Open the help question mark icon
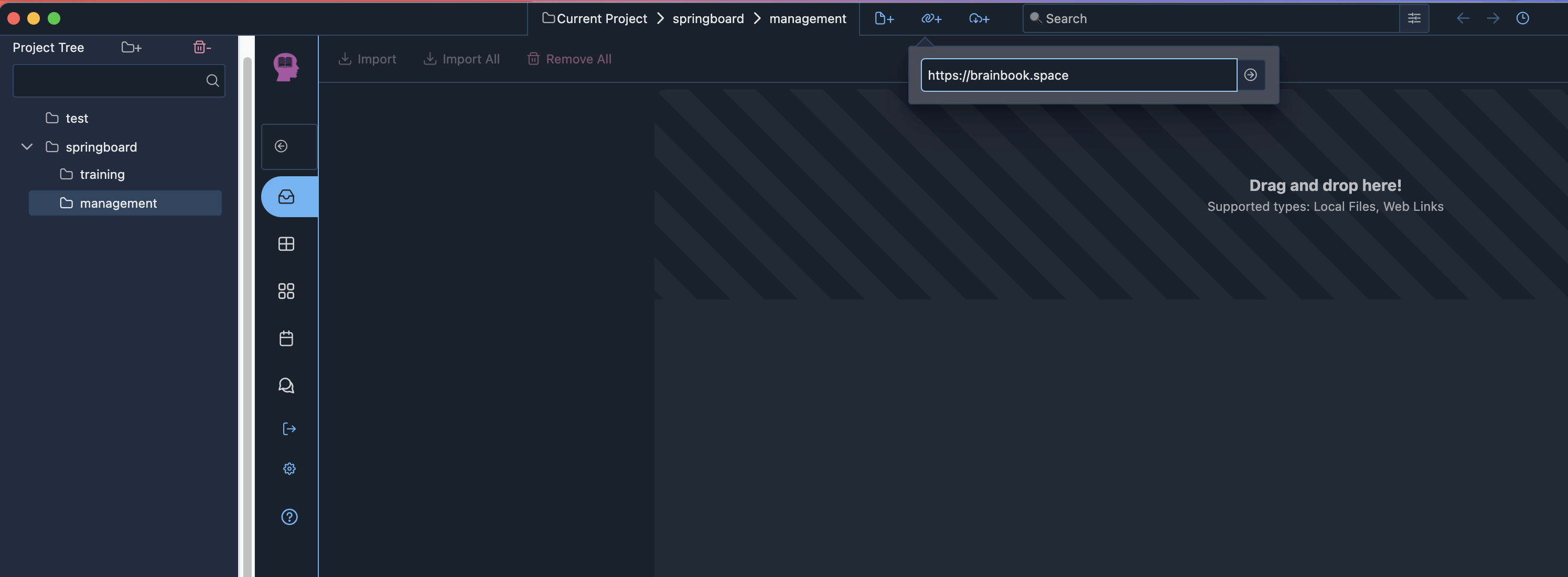This screenshot has width=1568, height=577. coord(289,517)
